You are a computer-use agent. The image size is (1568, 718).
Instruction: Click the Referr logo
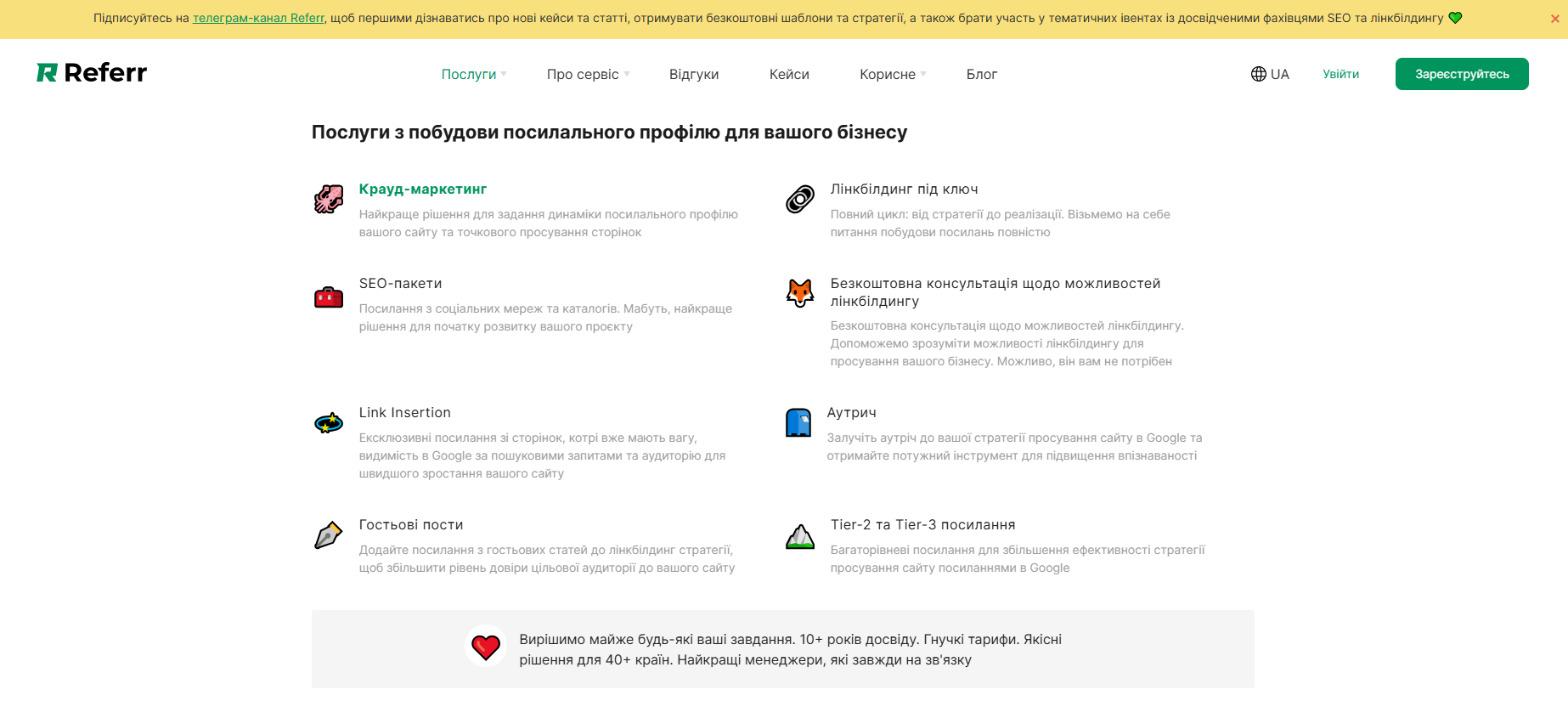[92, 73]
